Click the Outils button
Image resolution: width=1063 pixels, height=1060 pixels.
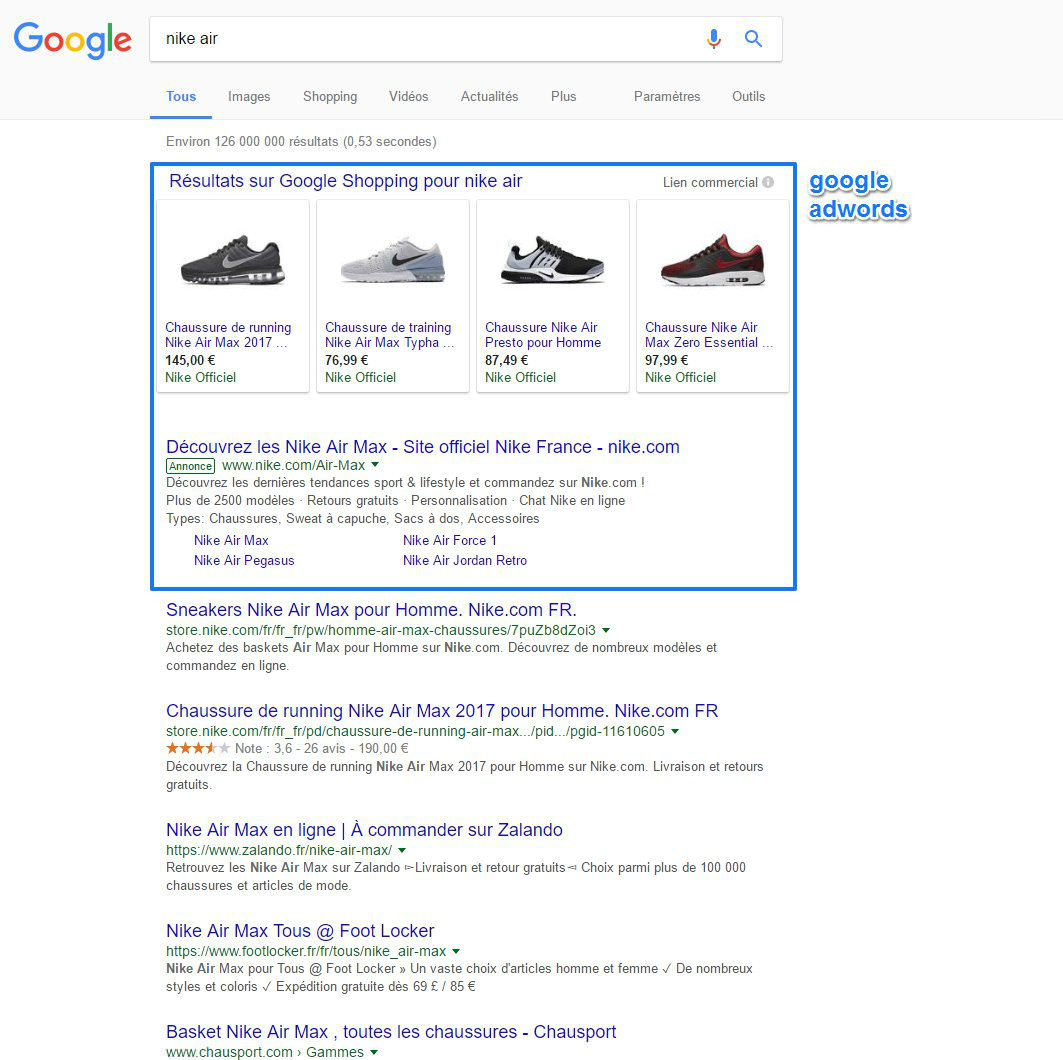click(748, 96)
